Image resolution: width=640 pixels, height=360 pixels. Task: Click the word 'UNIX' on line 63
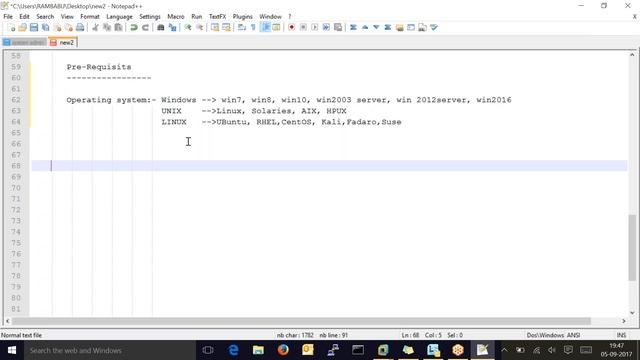171,111
